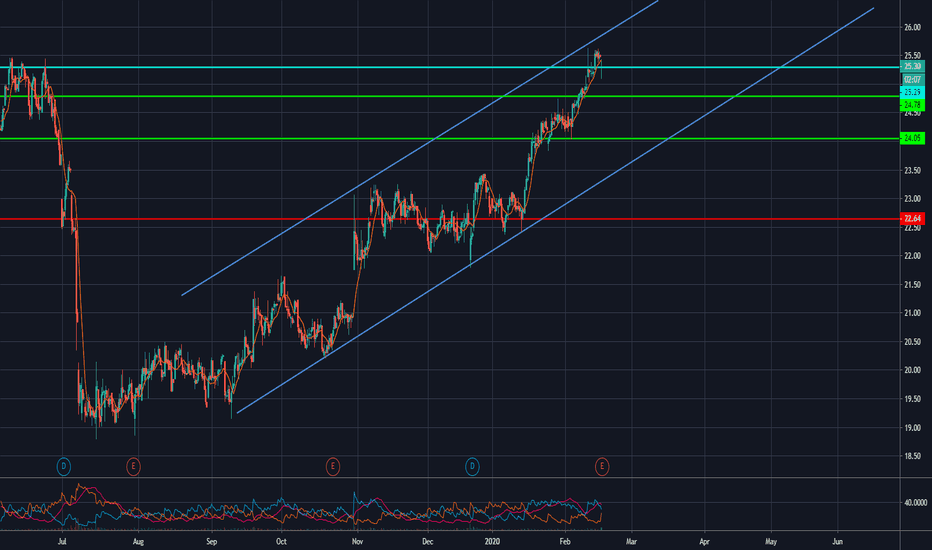
Task: Select the green 24.05 price label
Action: point(912,138)
